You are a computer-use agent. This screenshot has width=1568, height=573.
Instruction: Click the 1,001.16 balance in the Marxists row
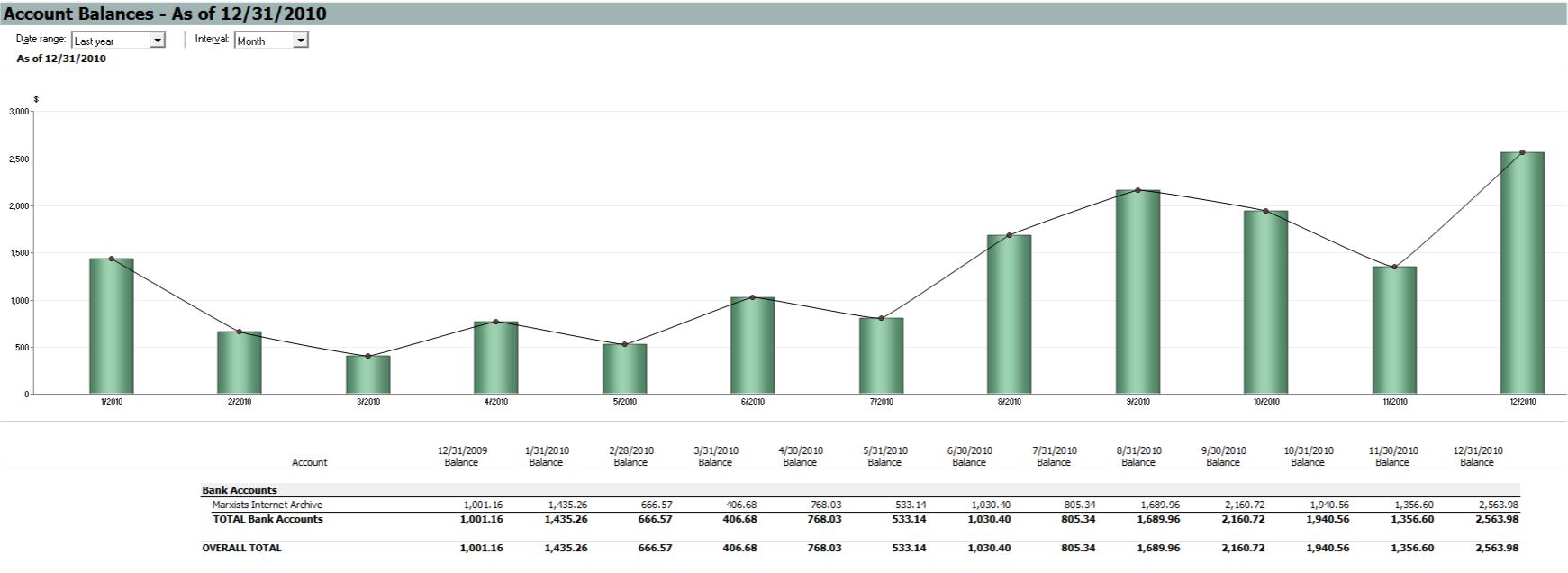[x=482, y=505]
